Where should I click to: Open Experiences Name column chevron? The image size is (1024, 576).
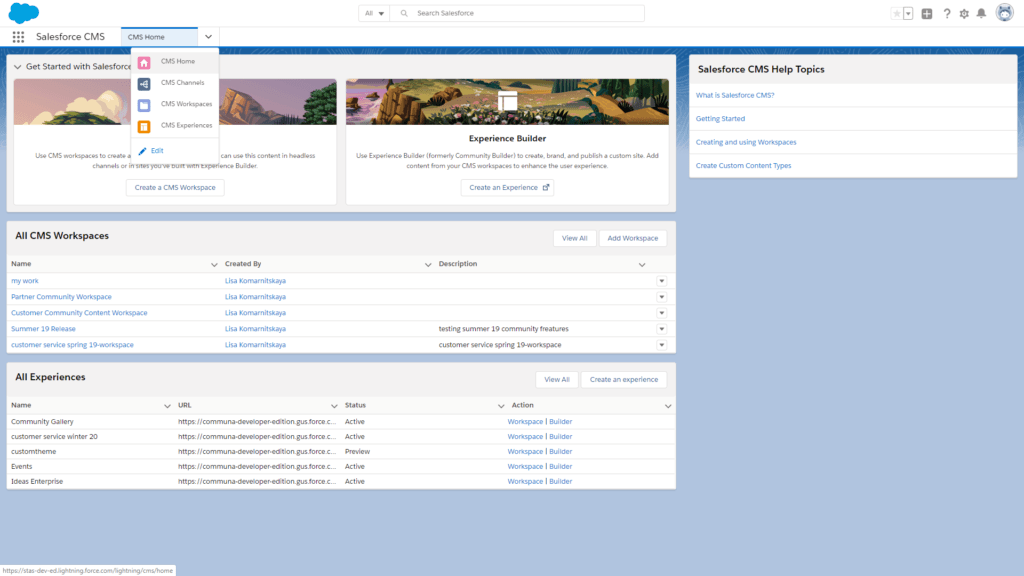(167, 406)
